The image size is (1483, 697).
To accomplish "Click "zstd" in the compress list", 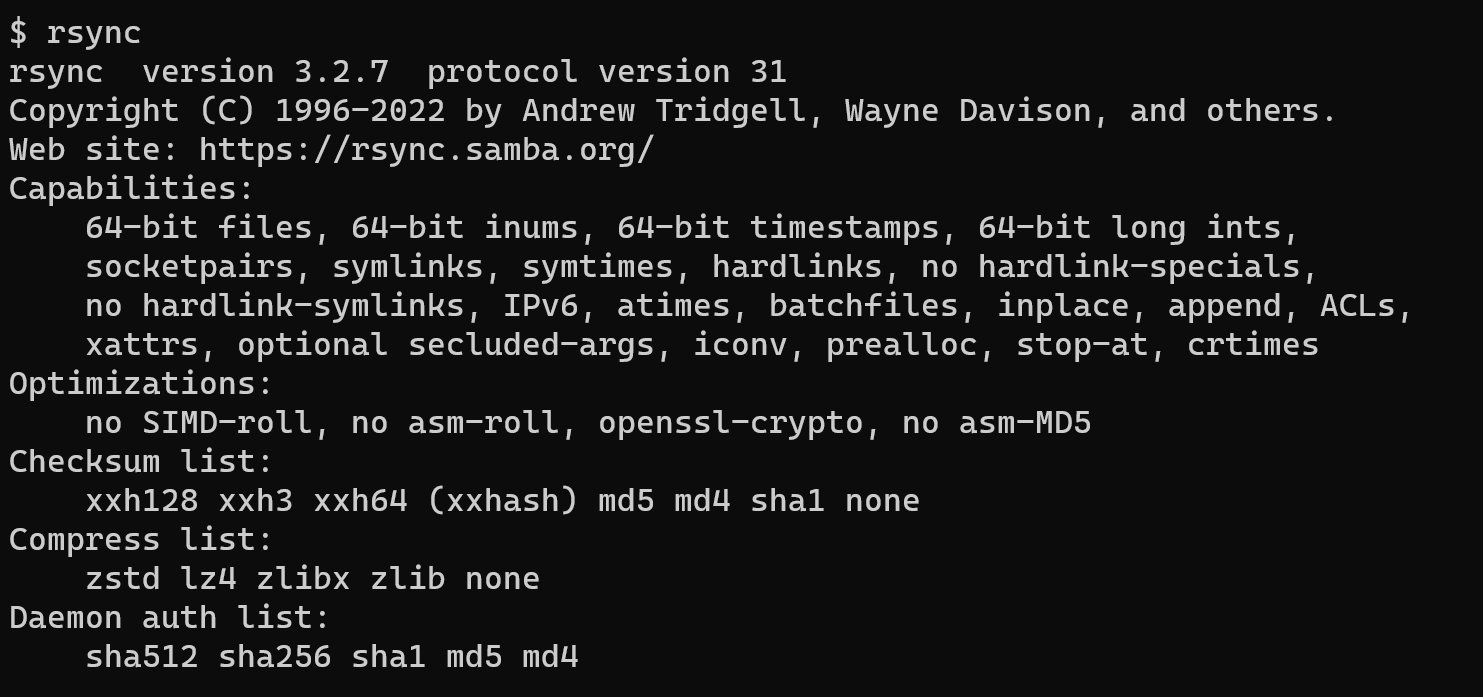I will pos(123,579).
